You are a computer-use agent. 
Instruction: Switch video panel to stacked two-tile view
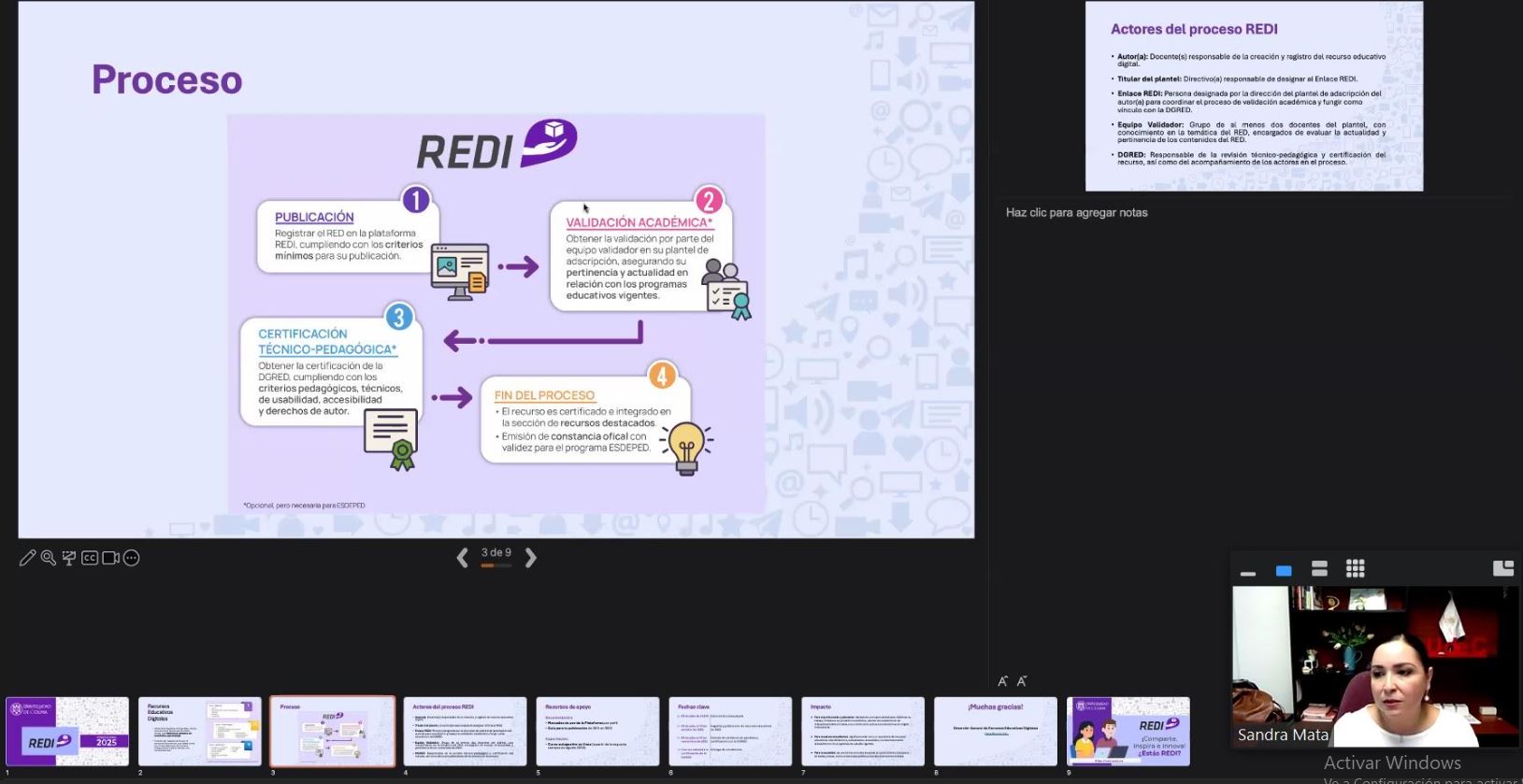(x=1319, y=569)
